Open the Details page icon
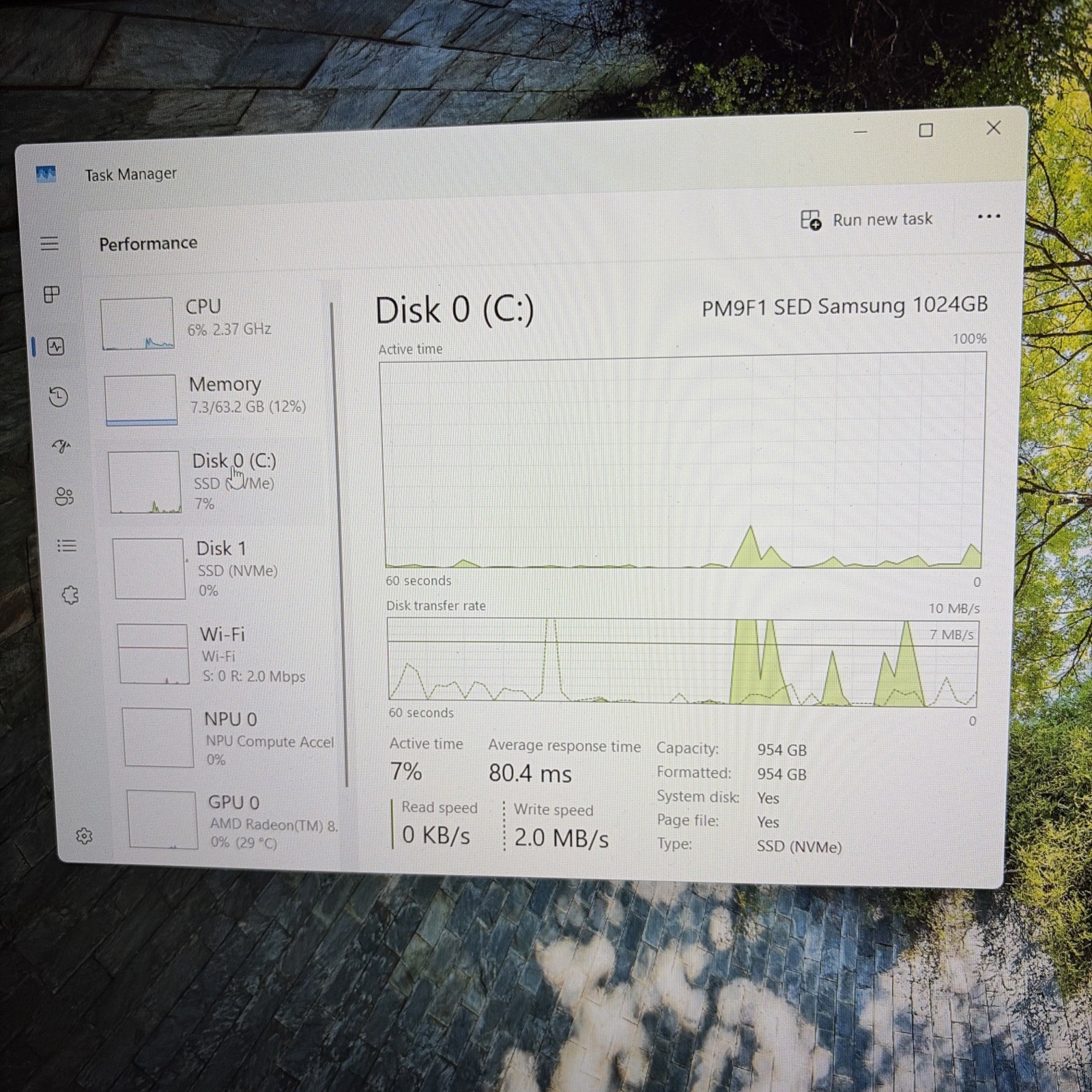 point(67,546)
